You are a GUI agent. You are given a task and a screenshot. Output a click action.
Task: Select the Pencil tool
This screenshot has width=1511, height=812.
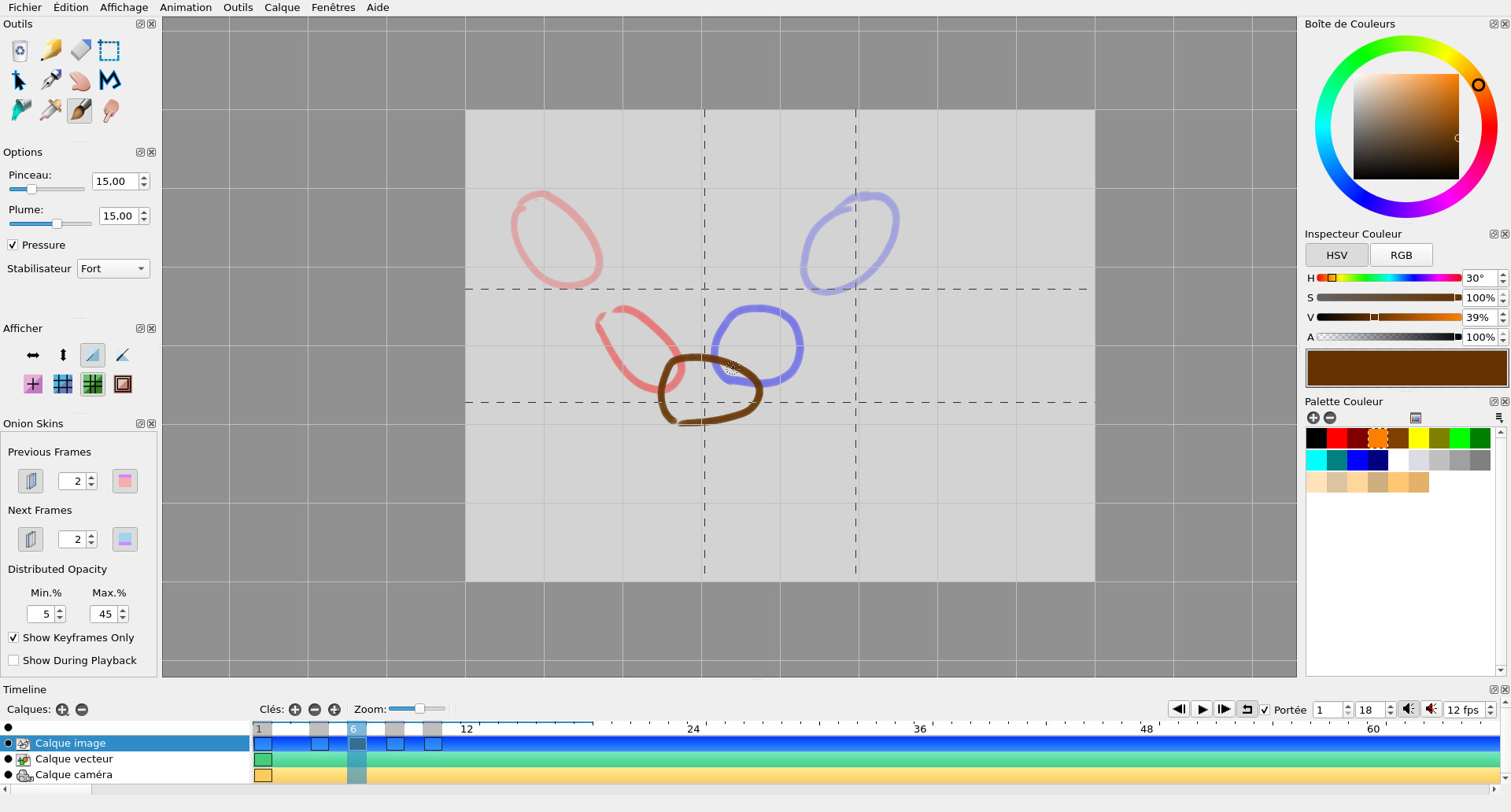coord(50,50)
